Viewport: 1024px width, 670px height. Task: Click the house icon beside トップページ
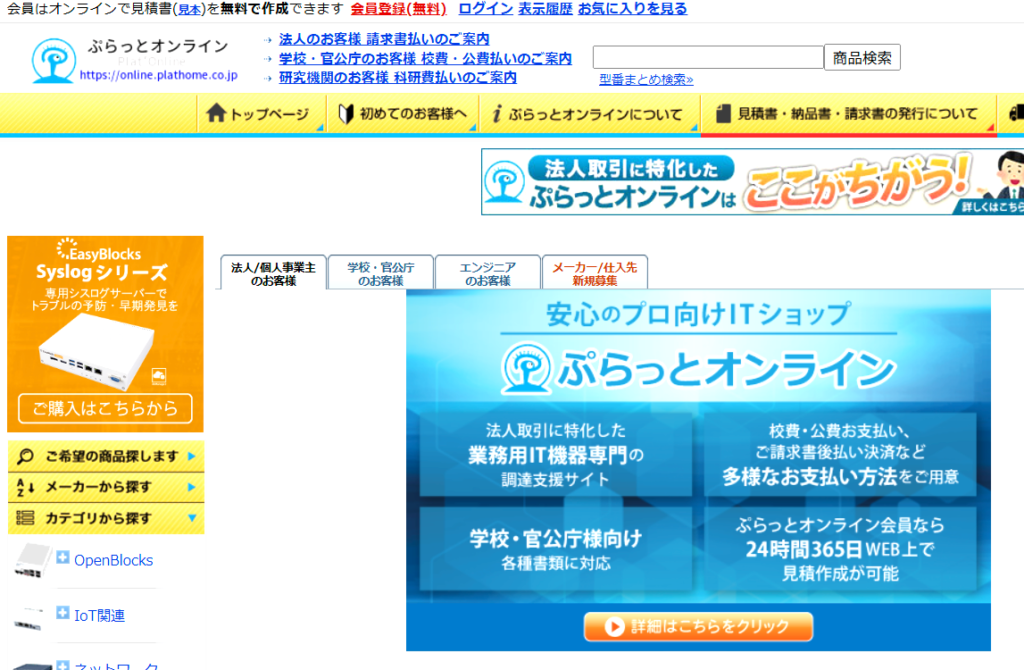216,113
